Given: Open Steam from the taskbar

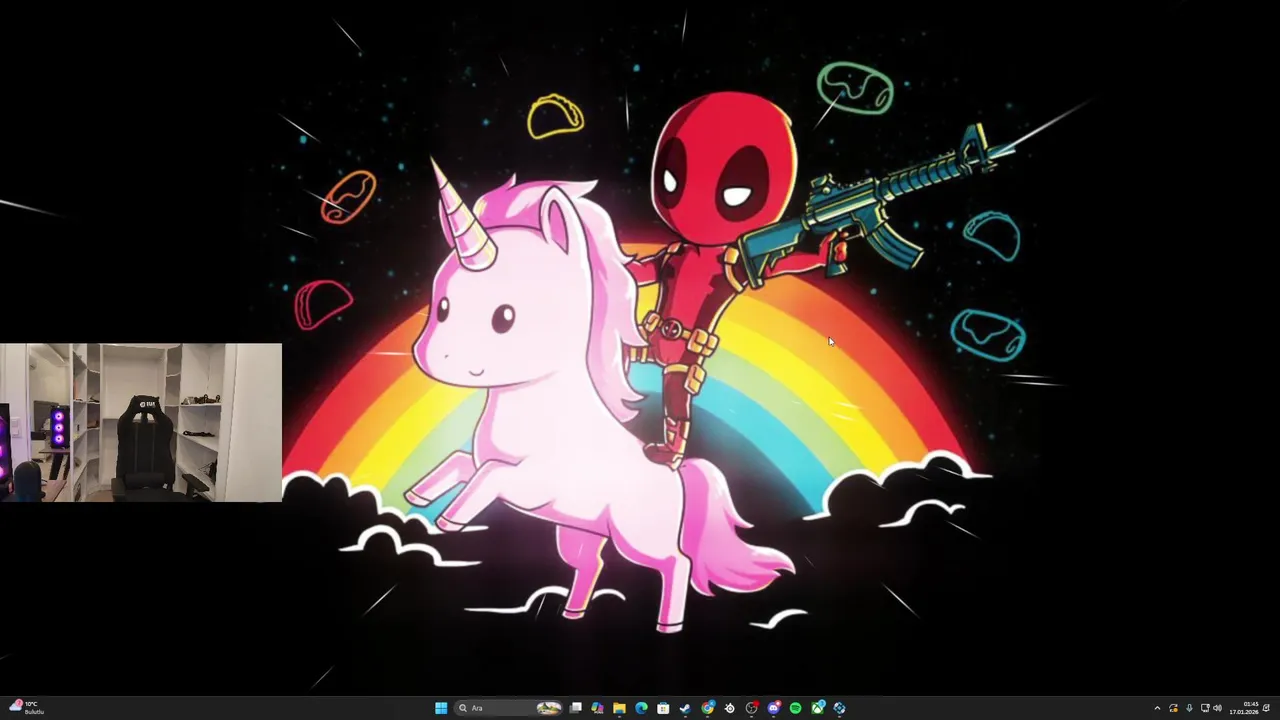Looking at the screenshot, I should 685,708.
